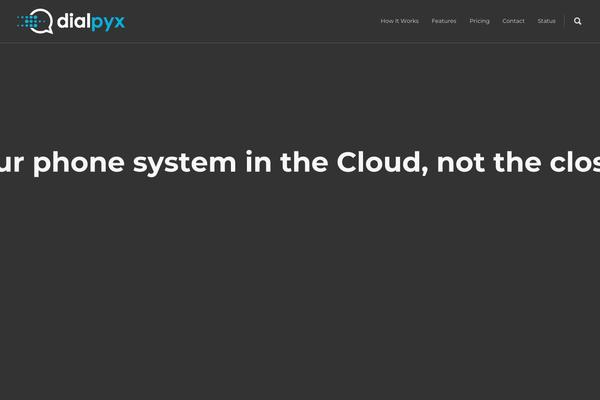Viewport: 600px width, 400px height.
Task: Open the search magnifier icon
Action: 577,21
